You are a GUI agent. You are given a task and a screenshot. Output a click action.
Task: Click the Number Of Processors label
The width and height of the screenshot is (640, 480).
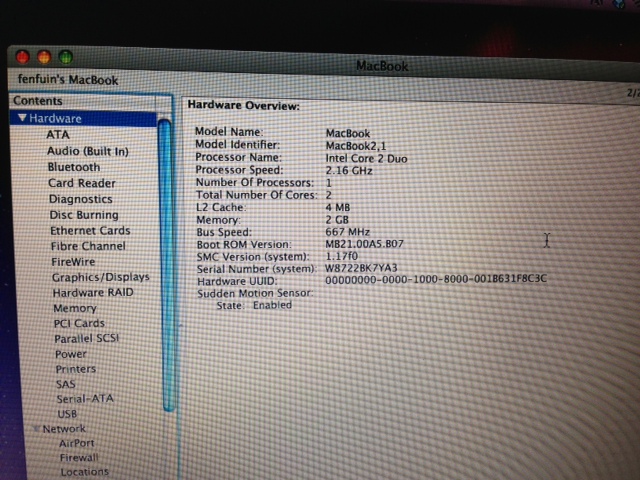(255, 182)
